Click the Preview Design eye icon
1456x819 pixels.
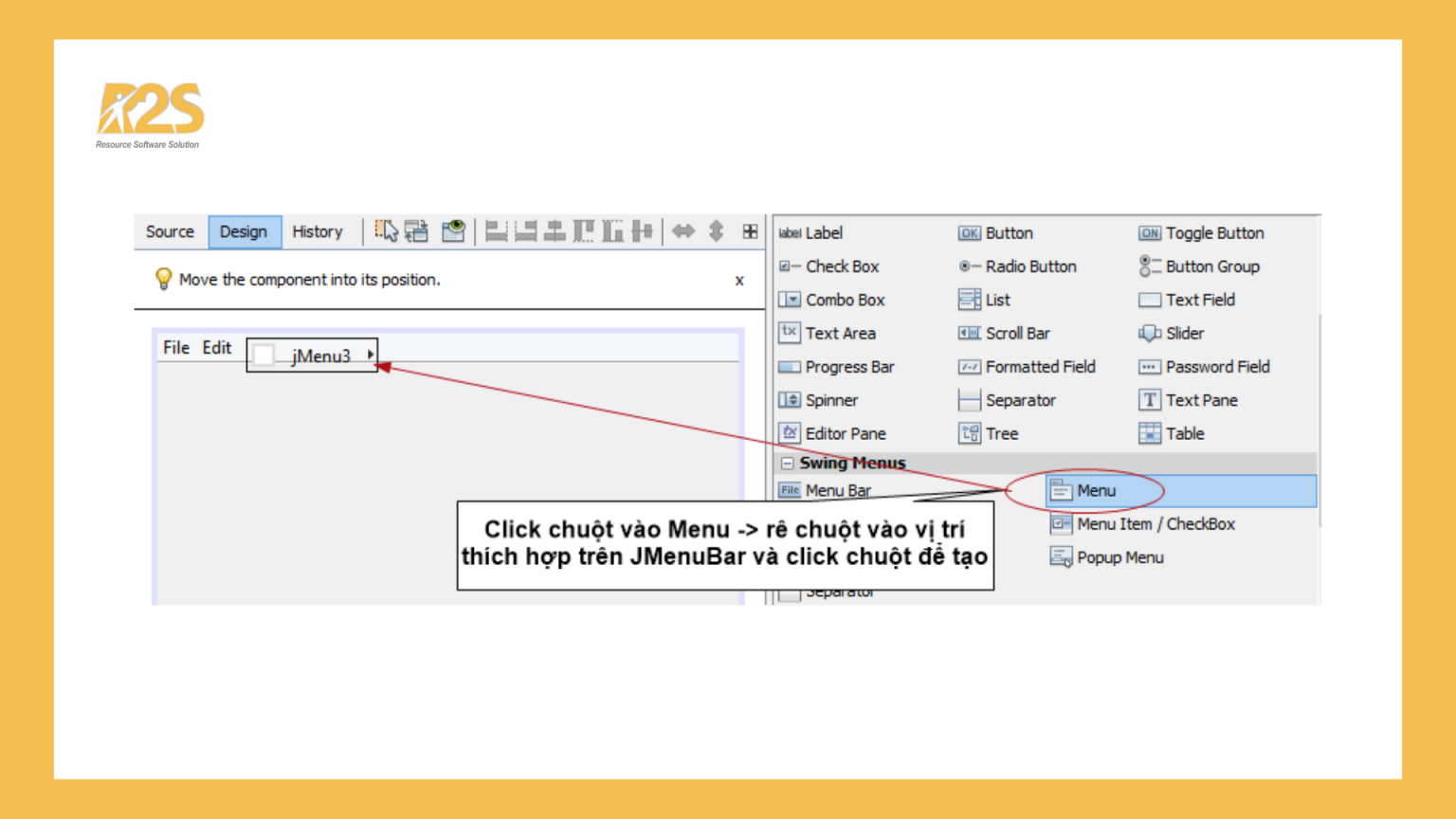click(453, 231)
